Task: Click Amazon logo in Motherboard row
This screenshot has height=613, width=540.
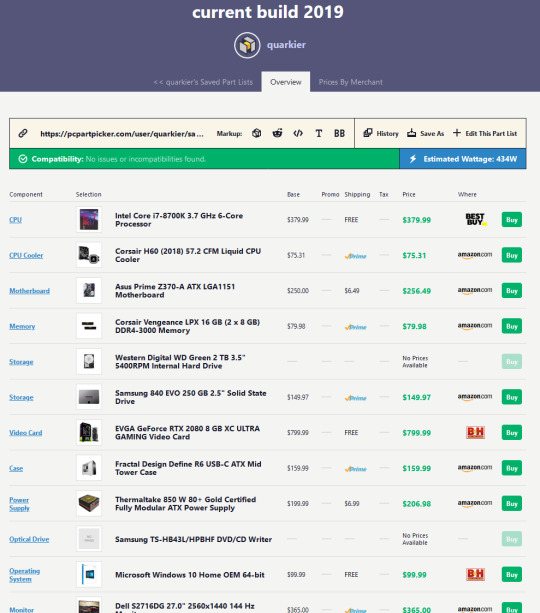Action: click(x=475, y=291)
